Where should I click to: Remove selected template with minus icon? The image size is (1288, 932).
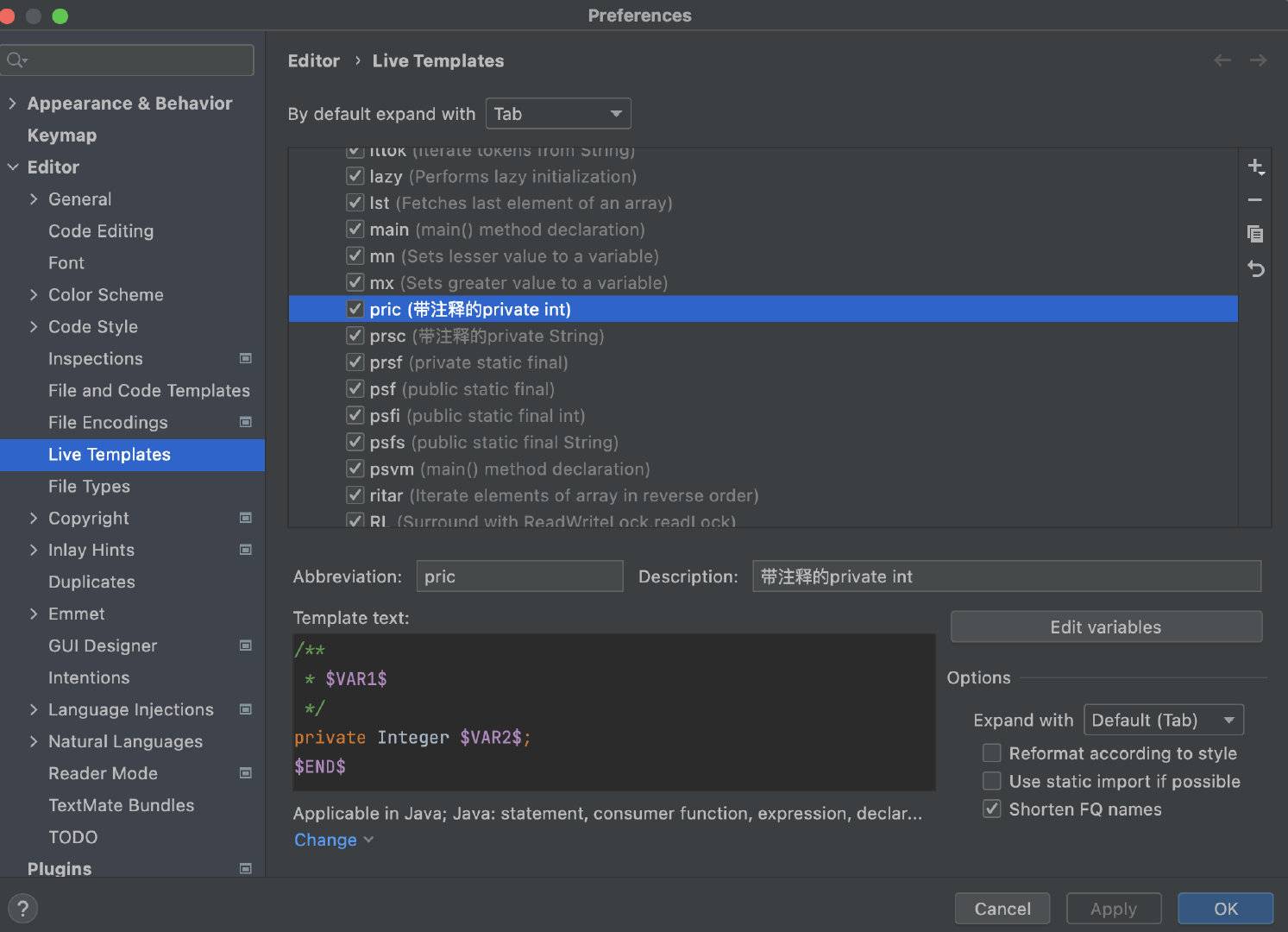pos(1255,200)
